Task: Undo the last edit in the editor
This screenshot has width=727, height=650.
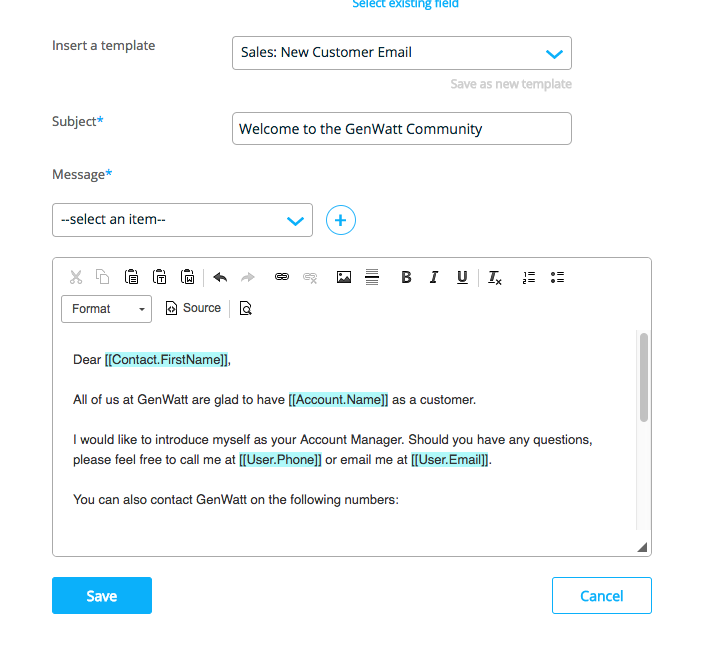Action: [220, 277]
